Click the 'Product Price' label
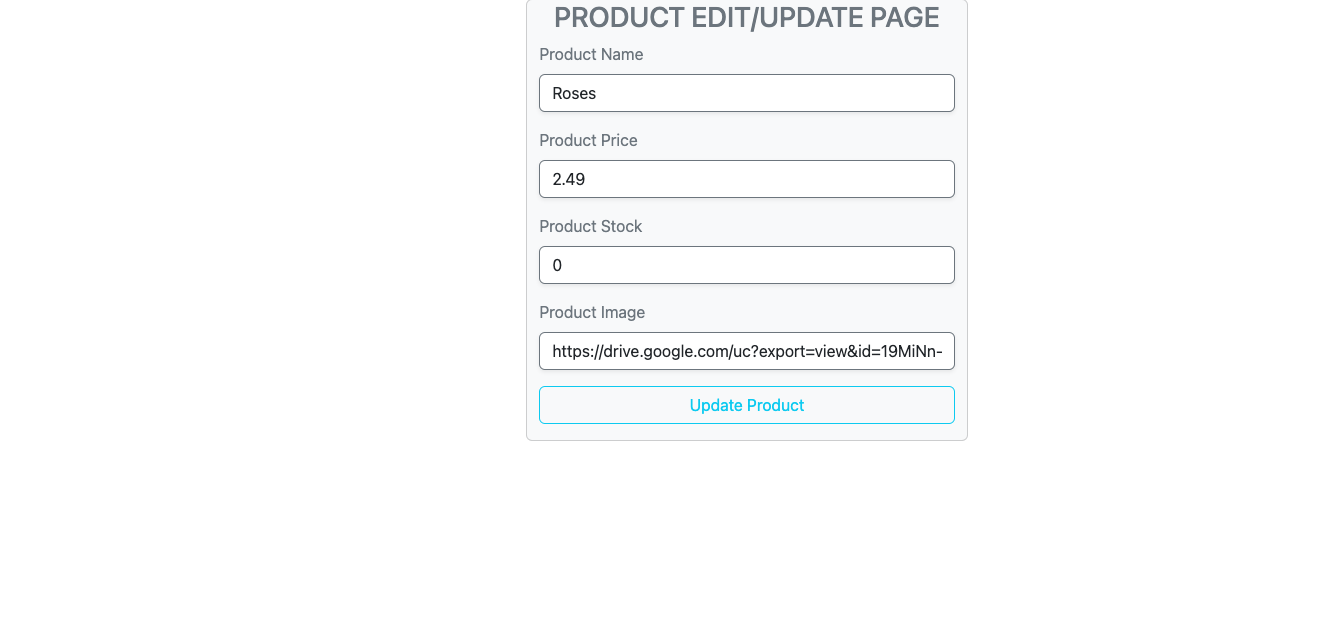 pyautogui.click(x=588, y=140)
